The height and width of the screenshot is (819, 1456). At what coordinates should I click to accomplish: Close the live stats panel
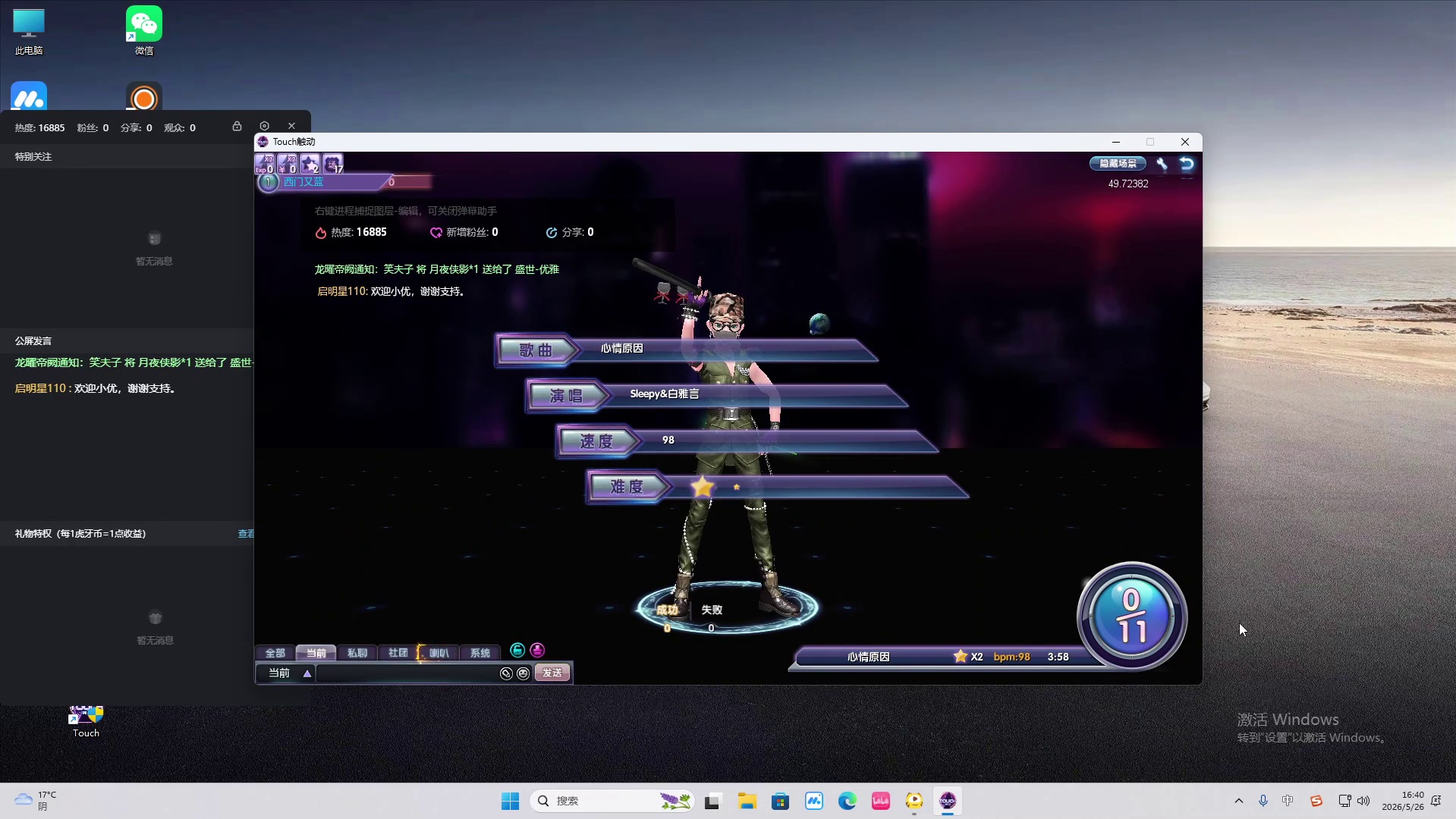coord(291,126)
